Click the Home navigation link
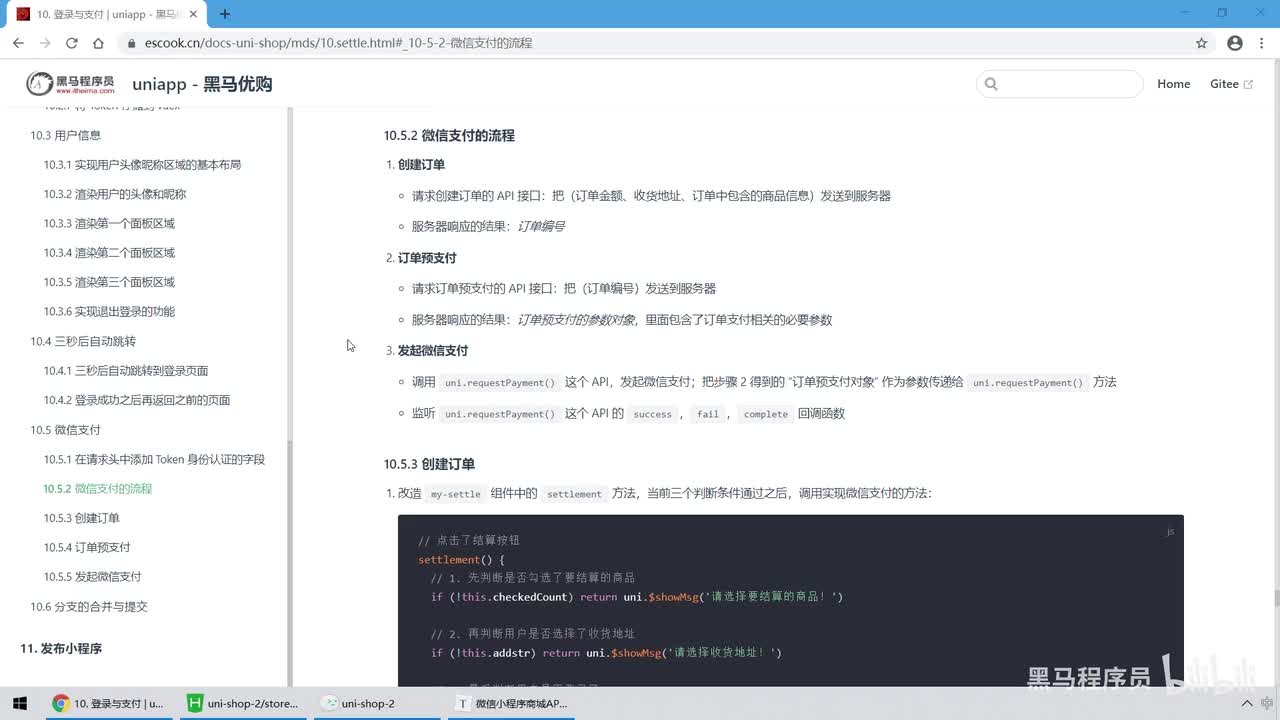This screenshot has height=720, width=1280. [x=1173, y=84]
